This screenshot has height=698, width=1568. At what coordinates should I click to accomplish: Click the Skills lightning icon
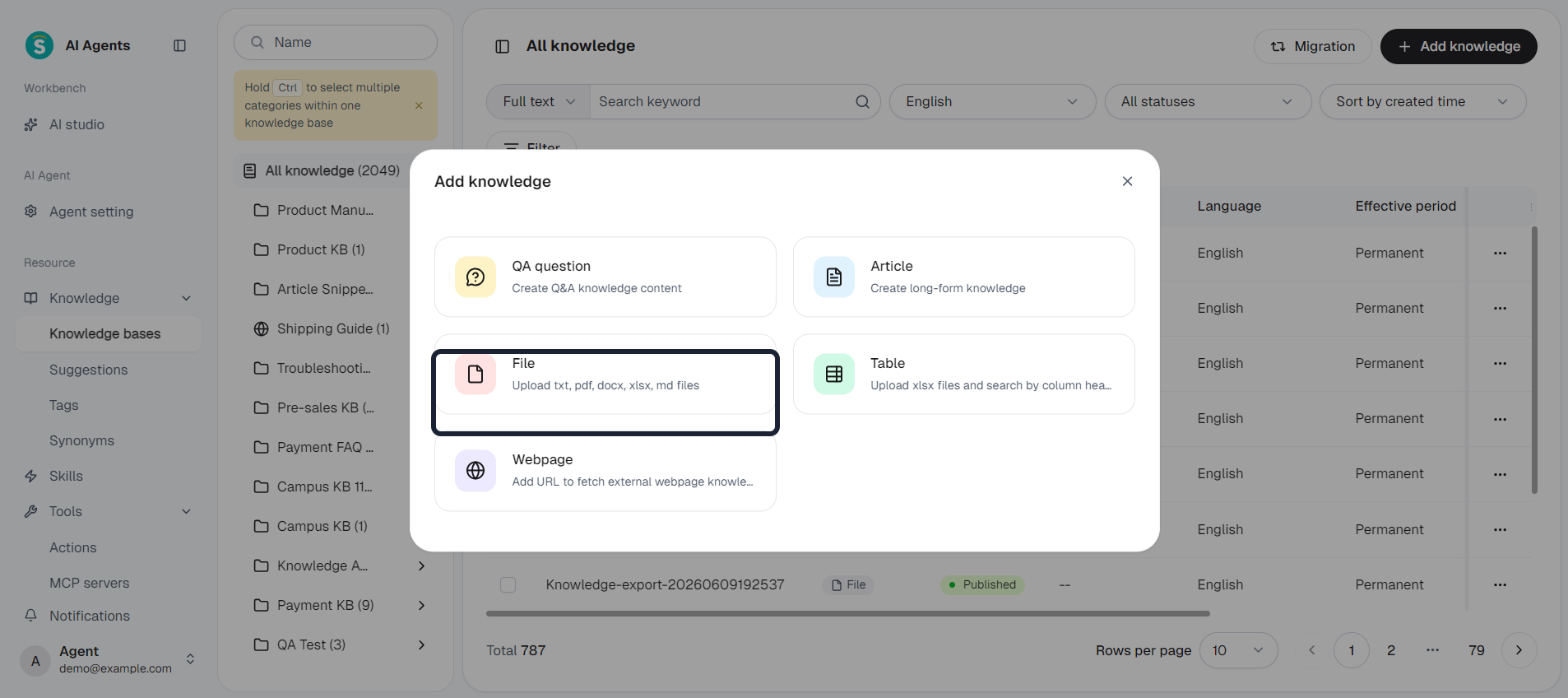click(x=31, y=476)
